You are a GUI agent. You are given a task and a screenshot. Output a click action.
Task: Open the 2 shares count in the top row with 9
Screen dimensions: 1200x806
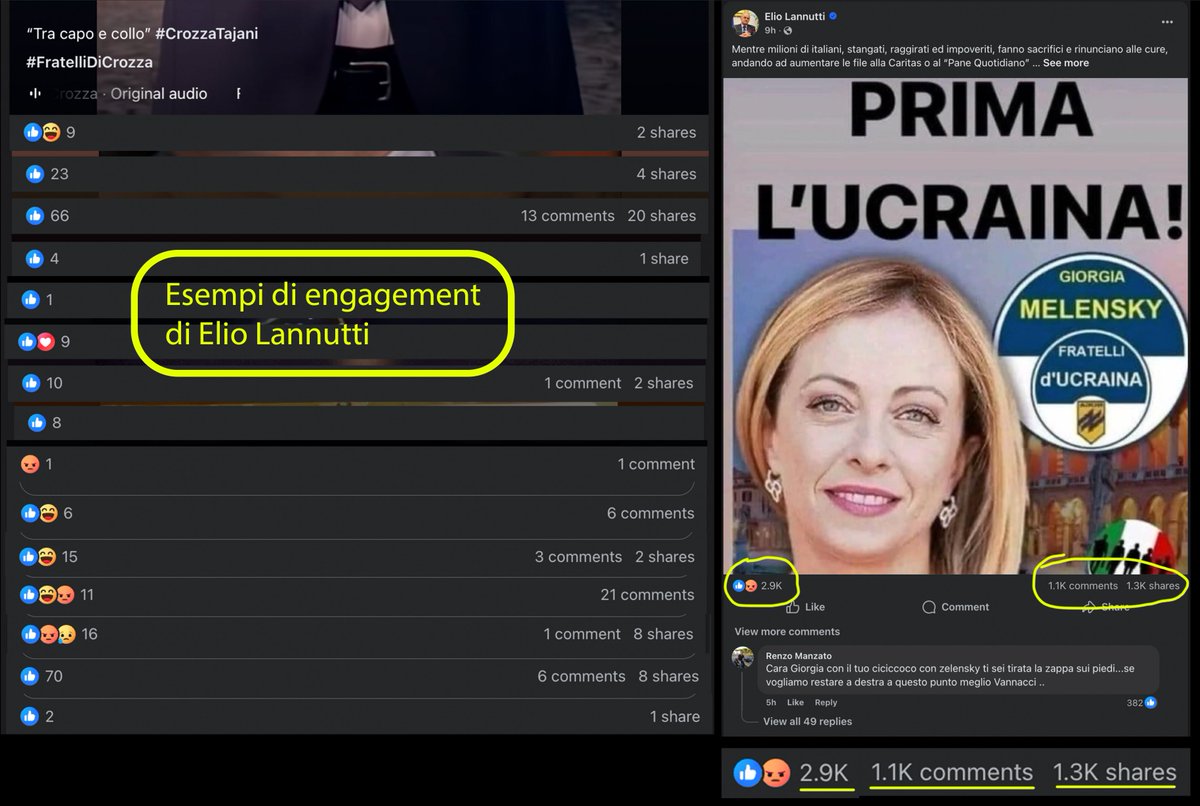(666, 132)
